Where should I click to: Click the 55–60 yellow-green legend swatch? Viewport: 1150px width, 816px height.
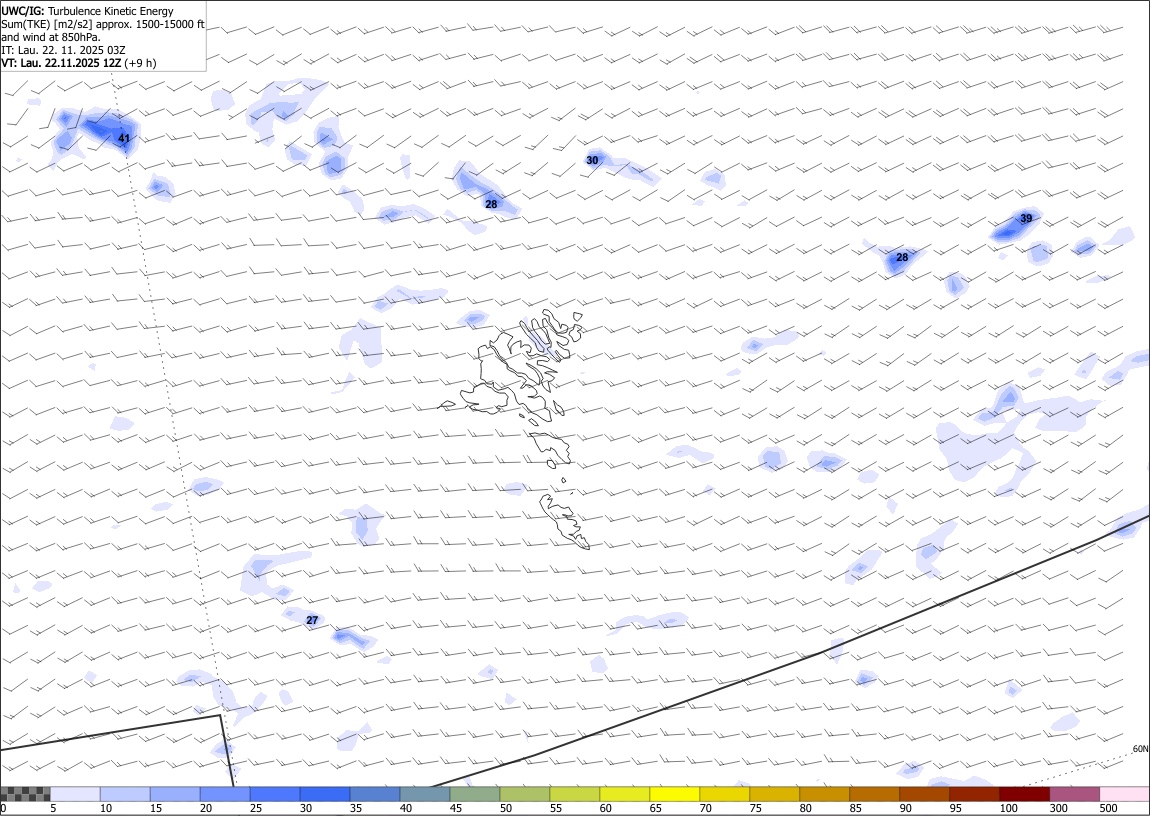tap(574, 794)
